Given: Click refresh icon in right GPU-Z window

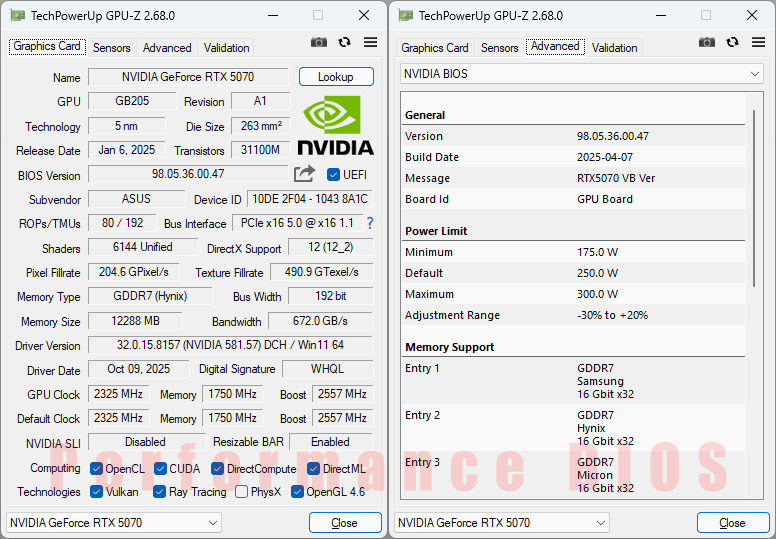Looking at the screenshot, I should (732, 43).
